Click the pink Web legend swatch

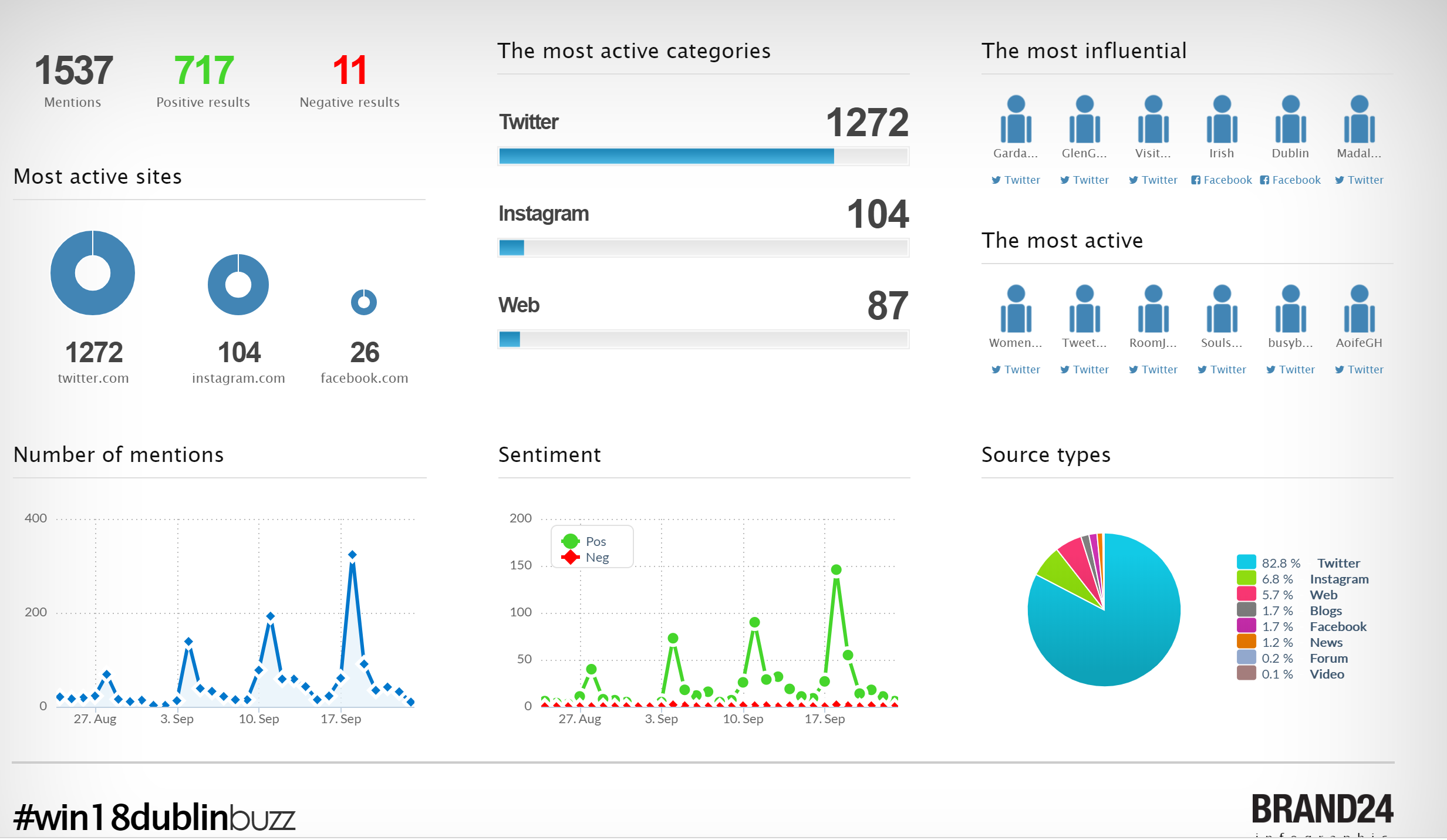click(1246, 593)
